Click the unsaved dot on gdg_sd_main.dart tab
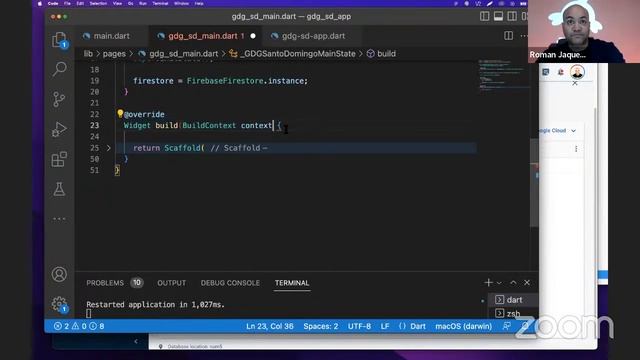Image resolution: width=640 pixels, height=360 pixels. [x=253, y=36]
